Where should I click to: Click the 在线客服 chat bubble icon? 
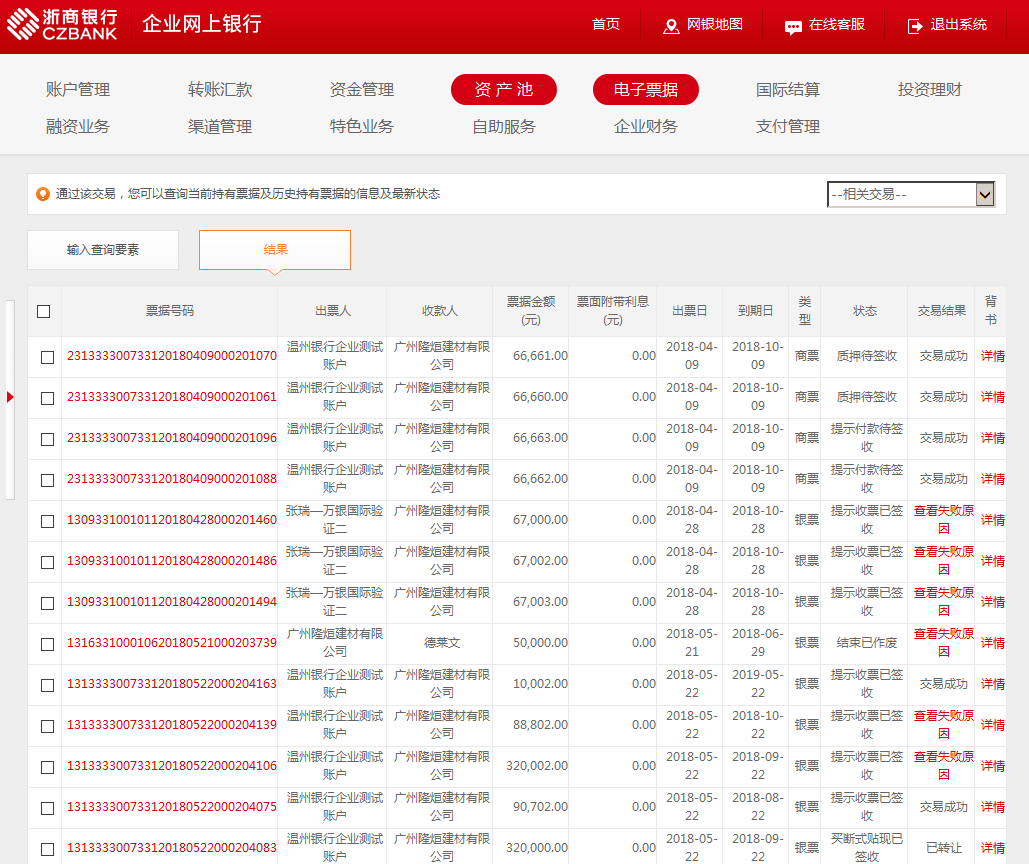click(x=793, y=27)
